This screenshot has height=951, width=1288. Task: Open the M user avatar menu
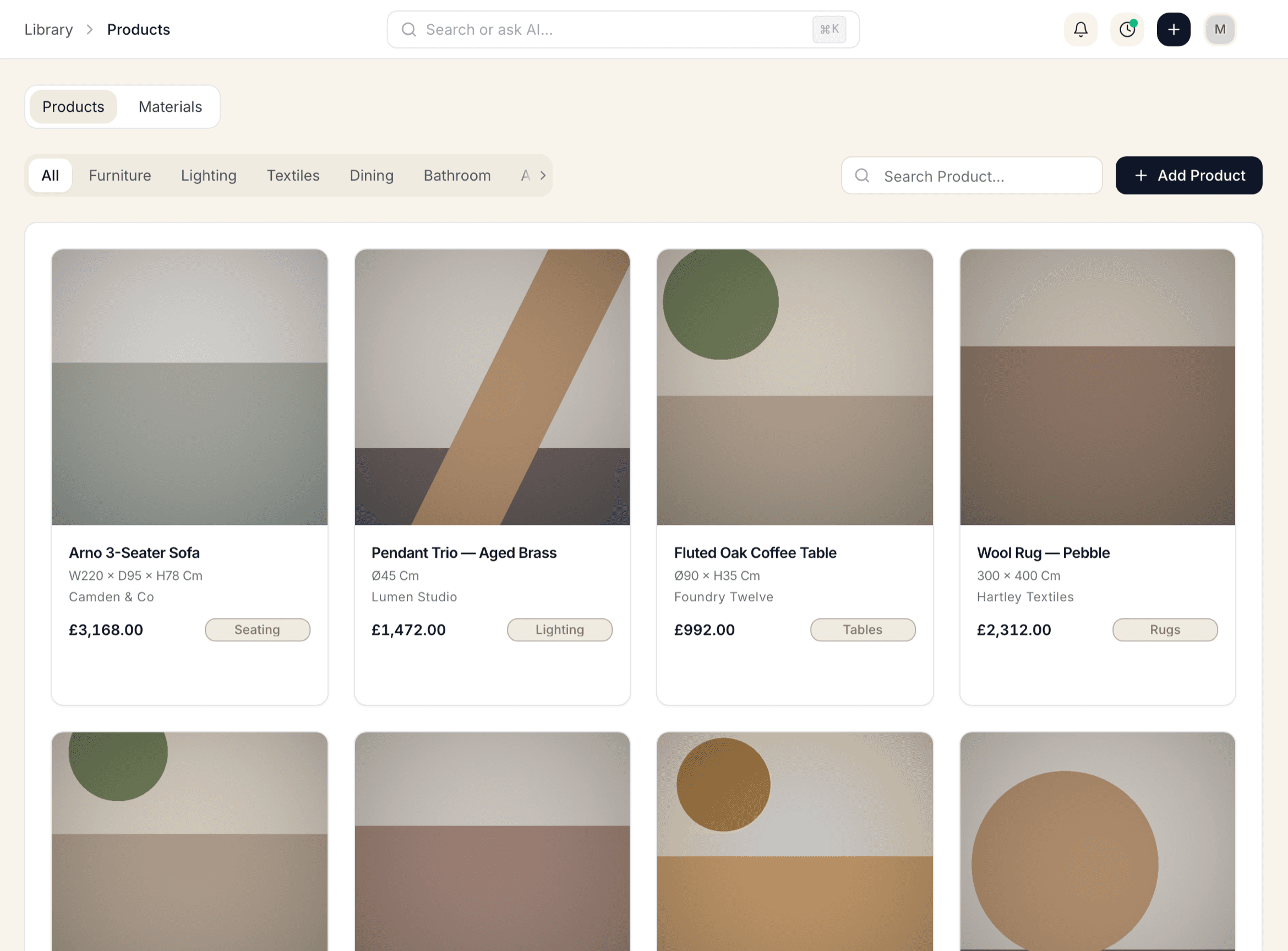coord(1220,29)
